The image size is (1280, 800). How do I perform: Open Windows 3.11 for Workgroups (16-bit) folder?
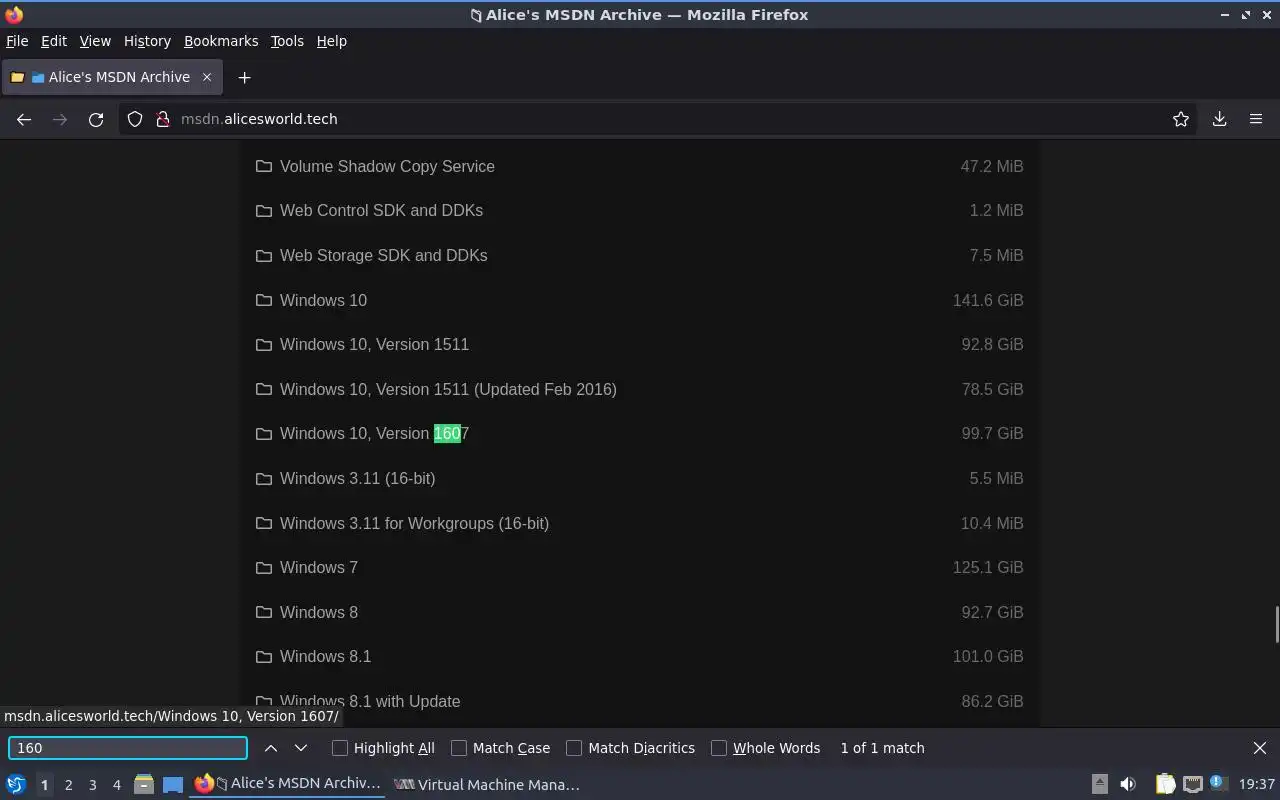tap(414, 523)
